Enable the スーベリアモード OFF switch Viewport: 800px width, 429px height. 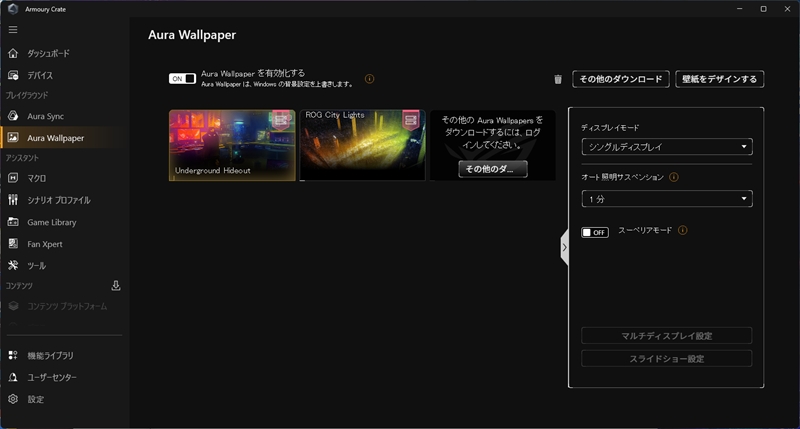click(x=595, y=232)
